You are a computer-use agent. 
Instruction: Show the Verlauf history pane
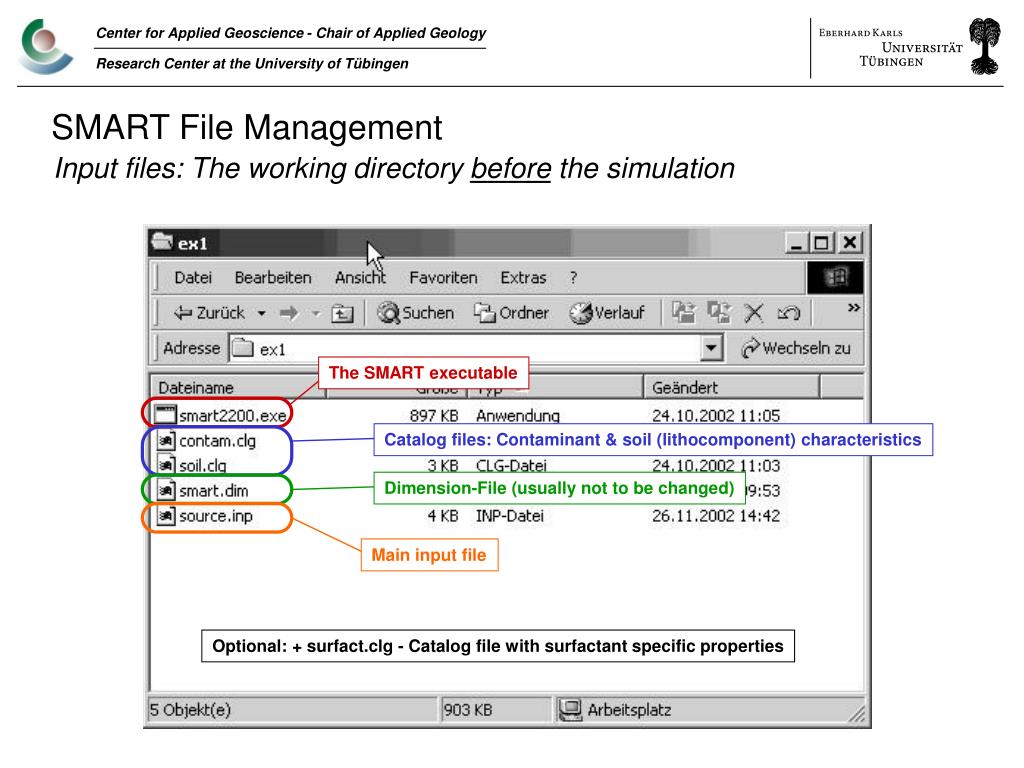point(607,313)
